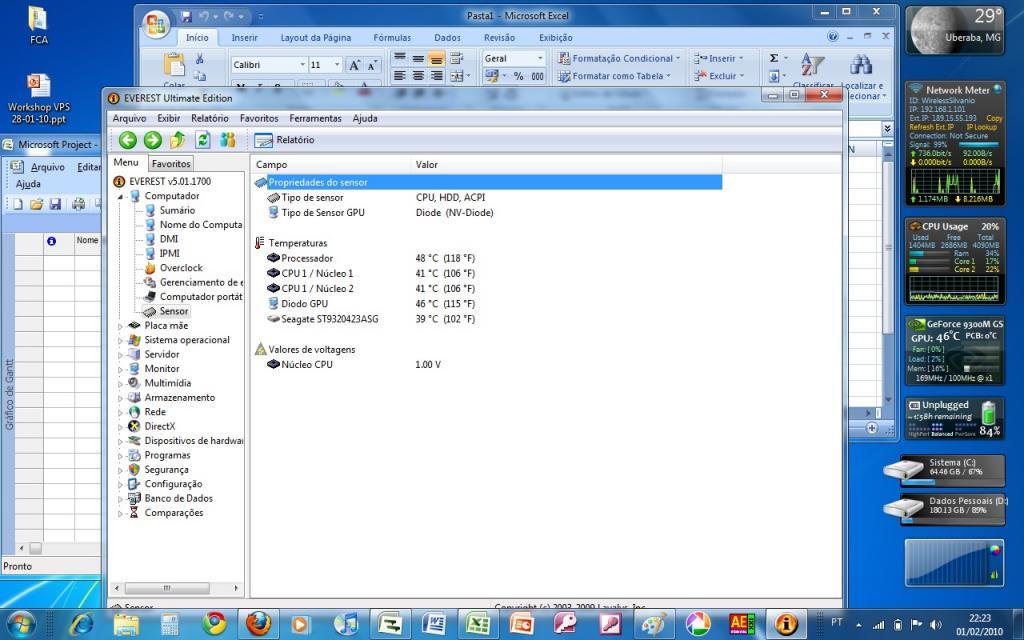Screen dimensions: 1024x640
Task: Collapse the Computador tree node
Action: click(120, 197)
